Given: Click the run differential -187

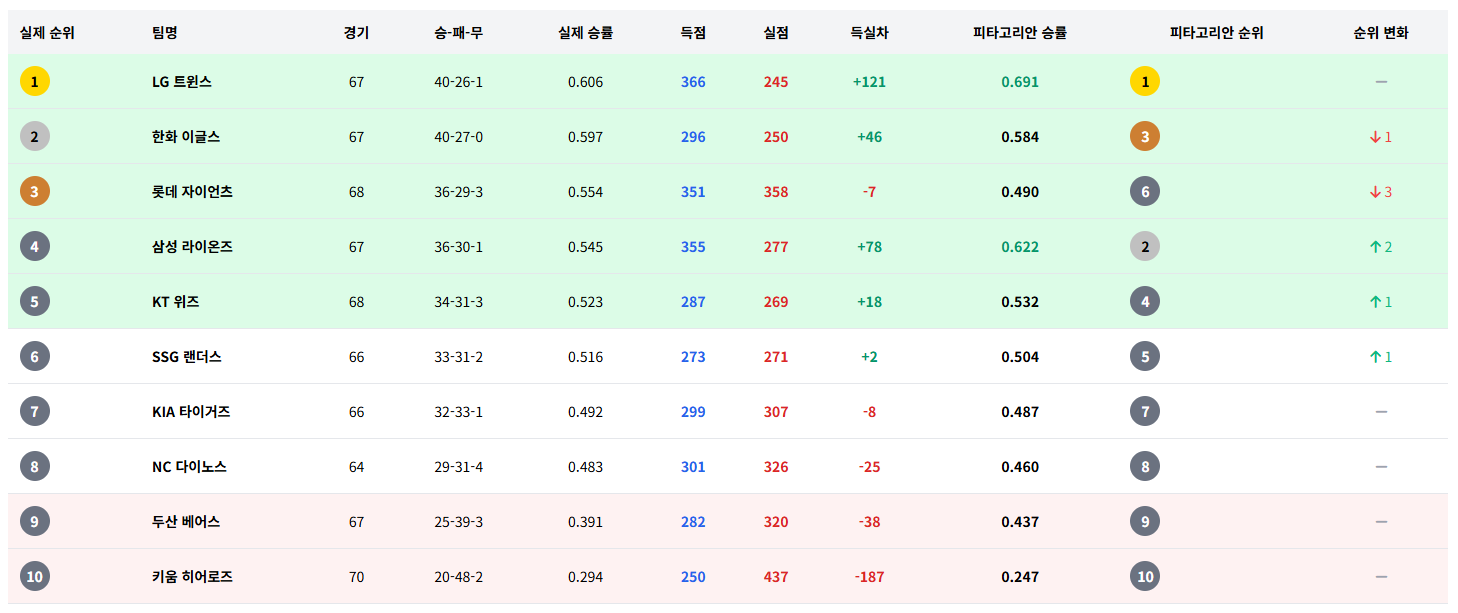Looking at the screenshot, I should click(869, 577).
